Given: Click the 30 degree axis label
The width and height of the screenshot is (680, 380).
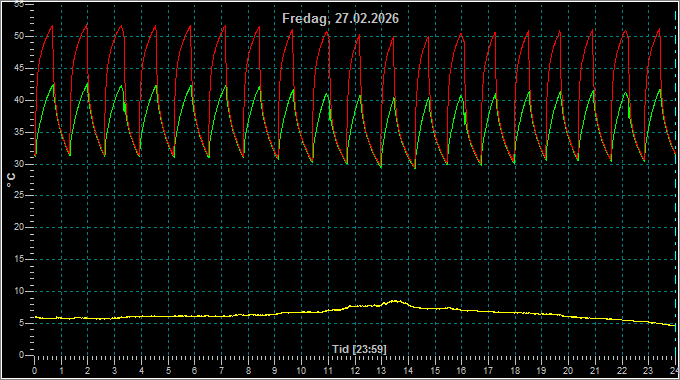Looking at the screenshot, I should click(x=19, y=164).
